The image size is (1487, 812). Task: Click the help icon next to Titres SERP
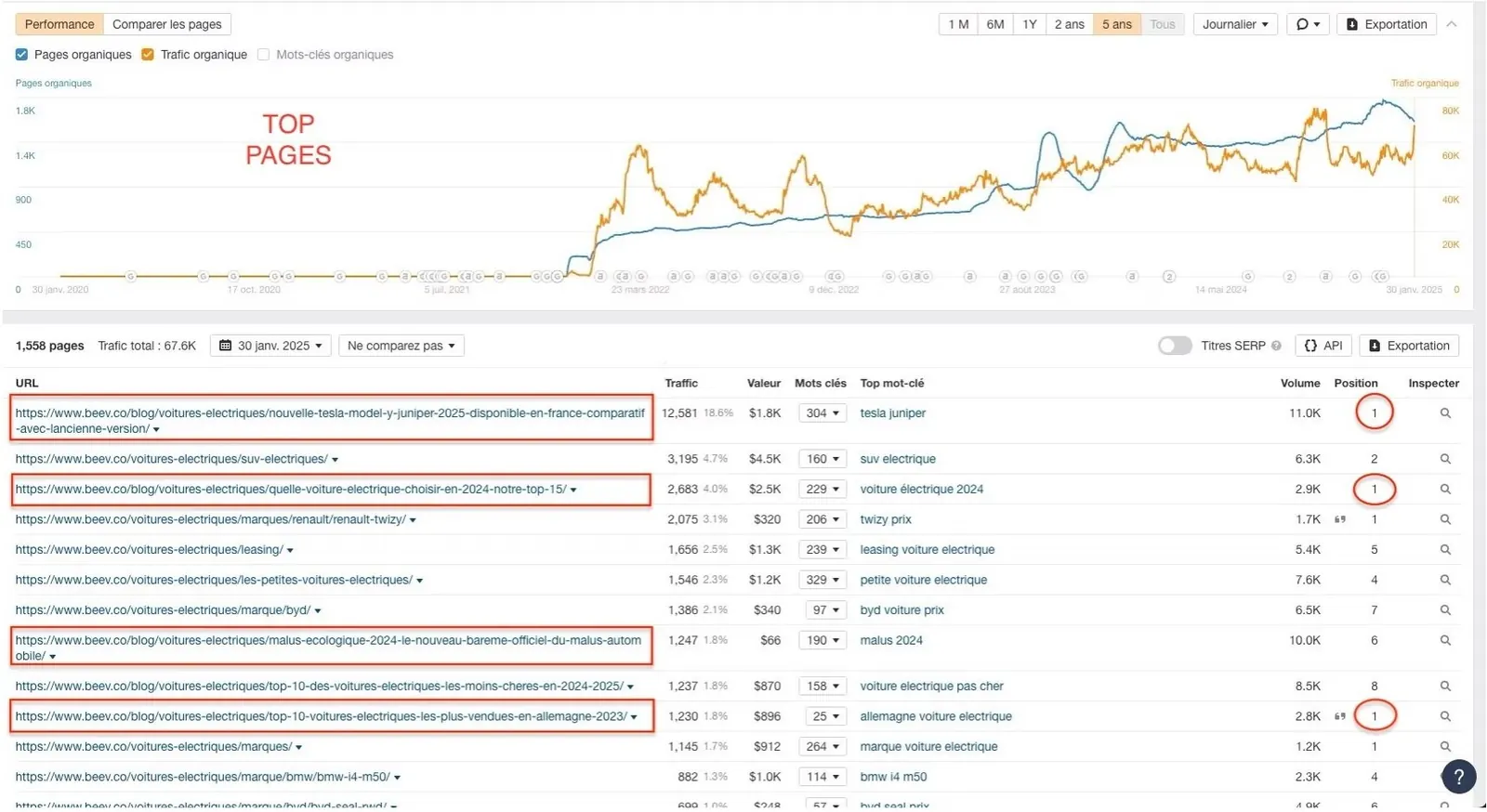pyautogui.click(x=1276, y=346)
